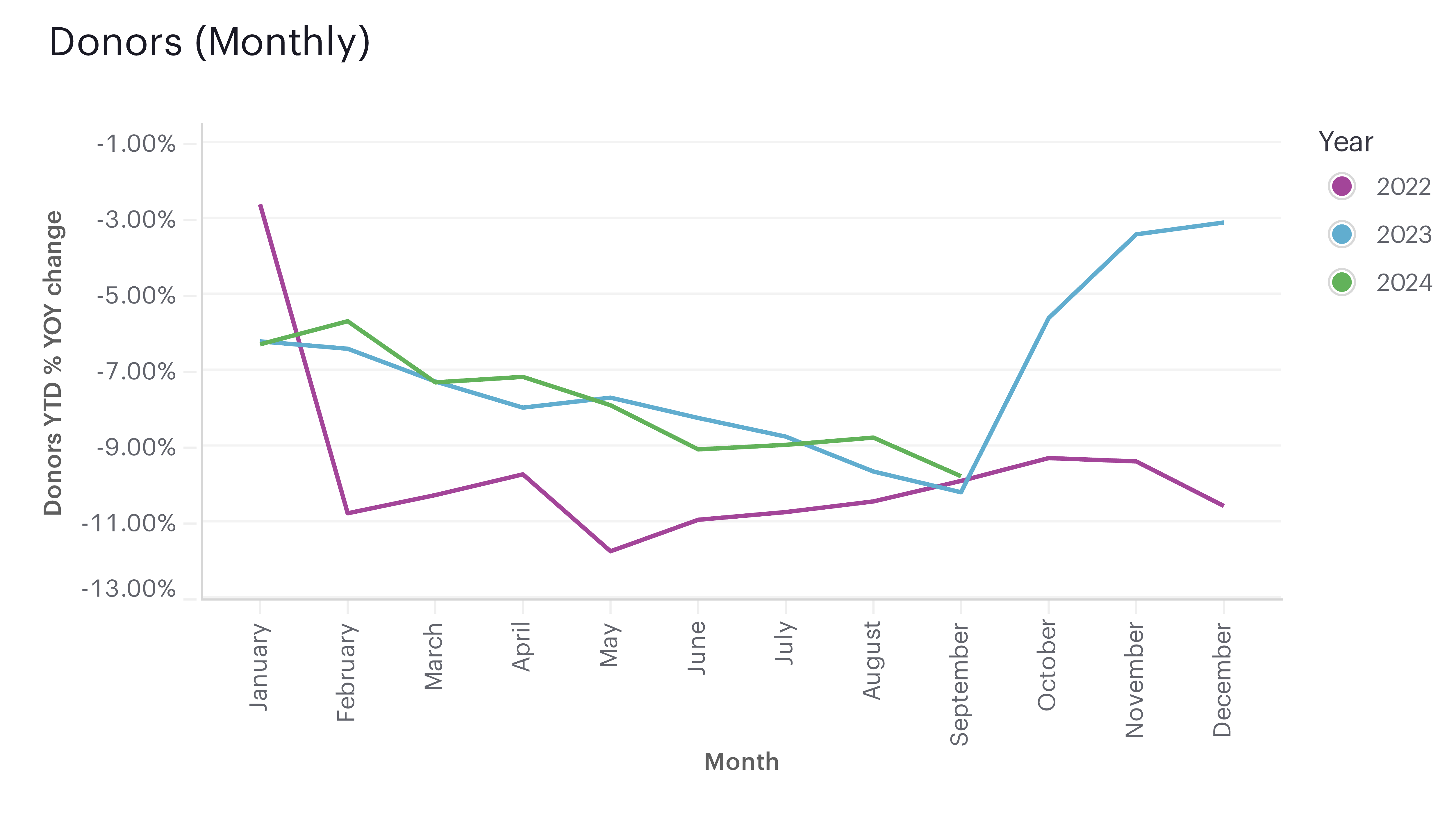
Task: Click the green 2024 legend swatch
Action: (x=1341, y=282)
